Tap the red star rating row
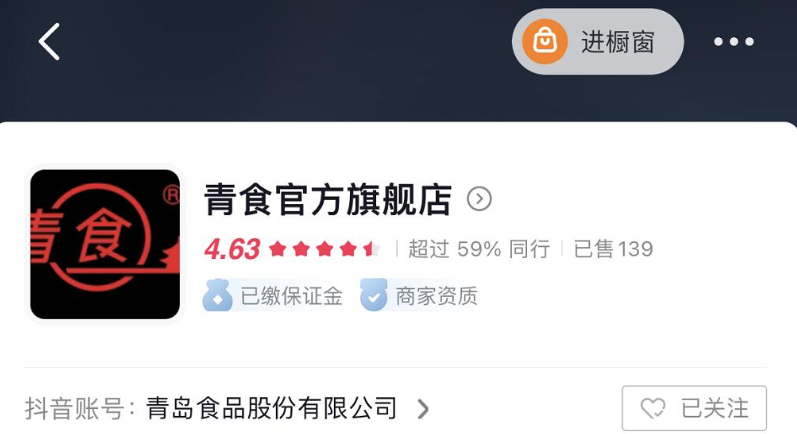 click(x=324, y=249)
